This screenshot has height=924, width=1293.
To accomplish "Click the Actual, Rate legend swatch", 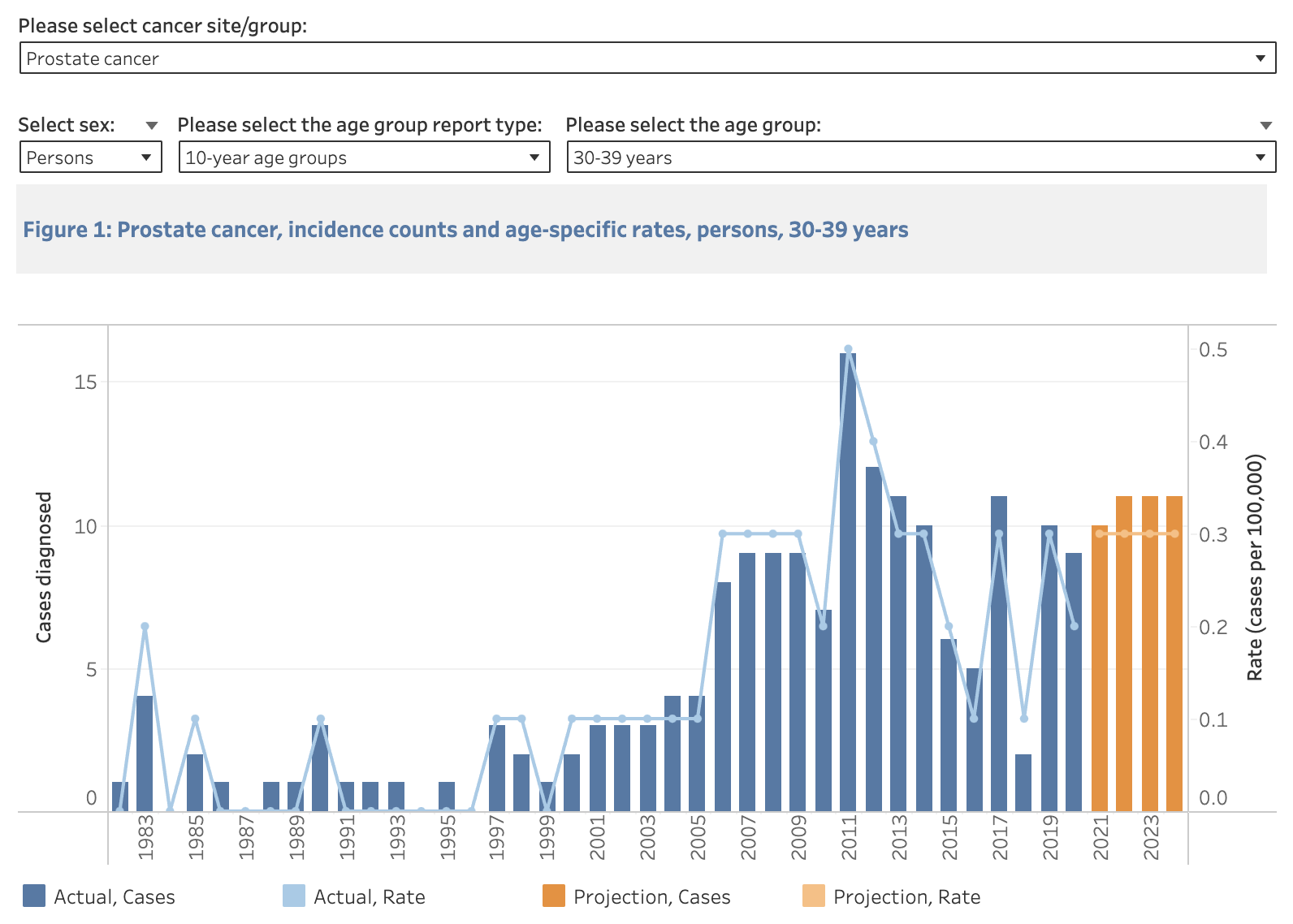I will pos(294,896).
